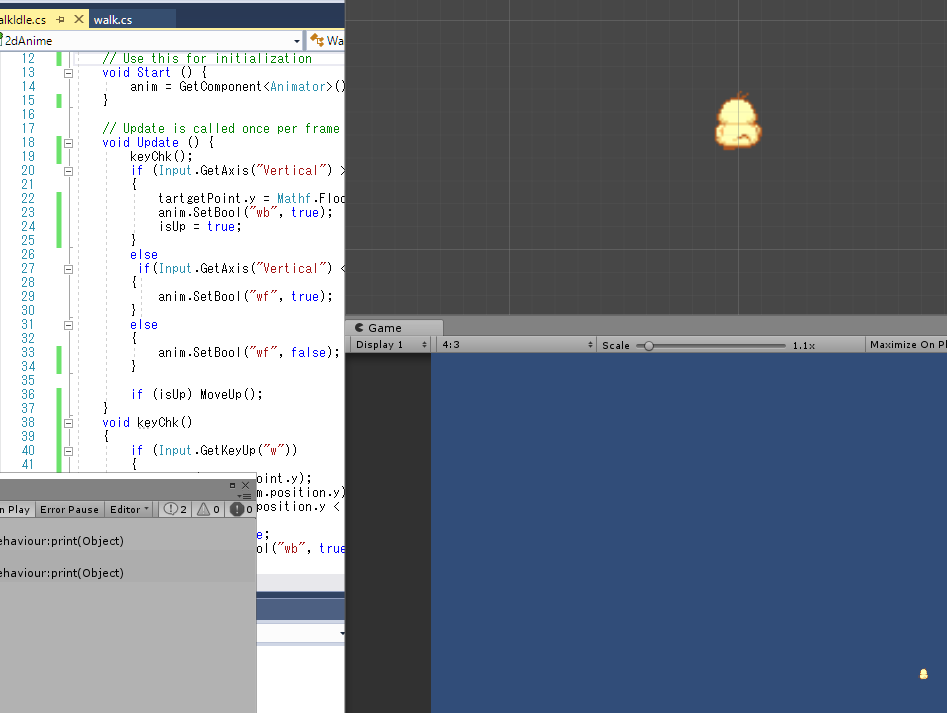The width and height of the screenshot is (947, 713).
Task: Close the floating Console window
Action: pos(245,485)
